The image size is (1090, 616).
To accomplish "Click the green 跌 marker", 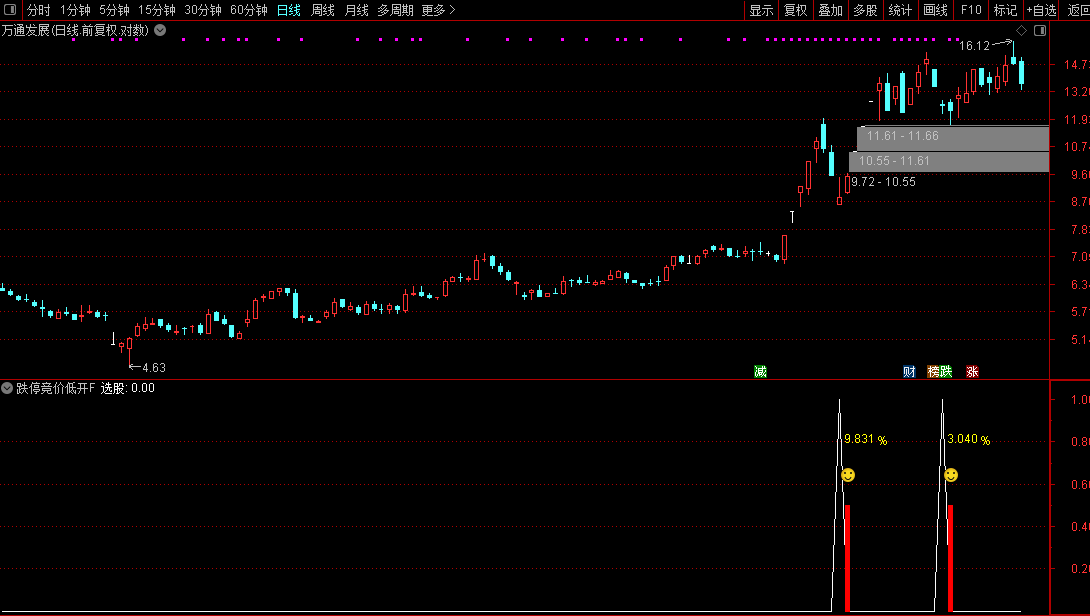I will tap(946, 371).
